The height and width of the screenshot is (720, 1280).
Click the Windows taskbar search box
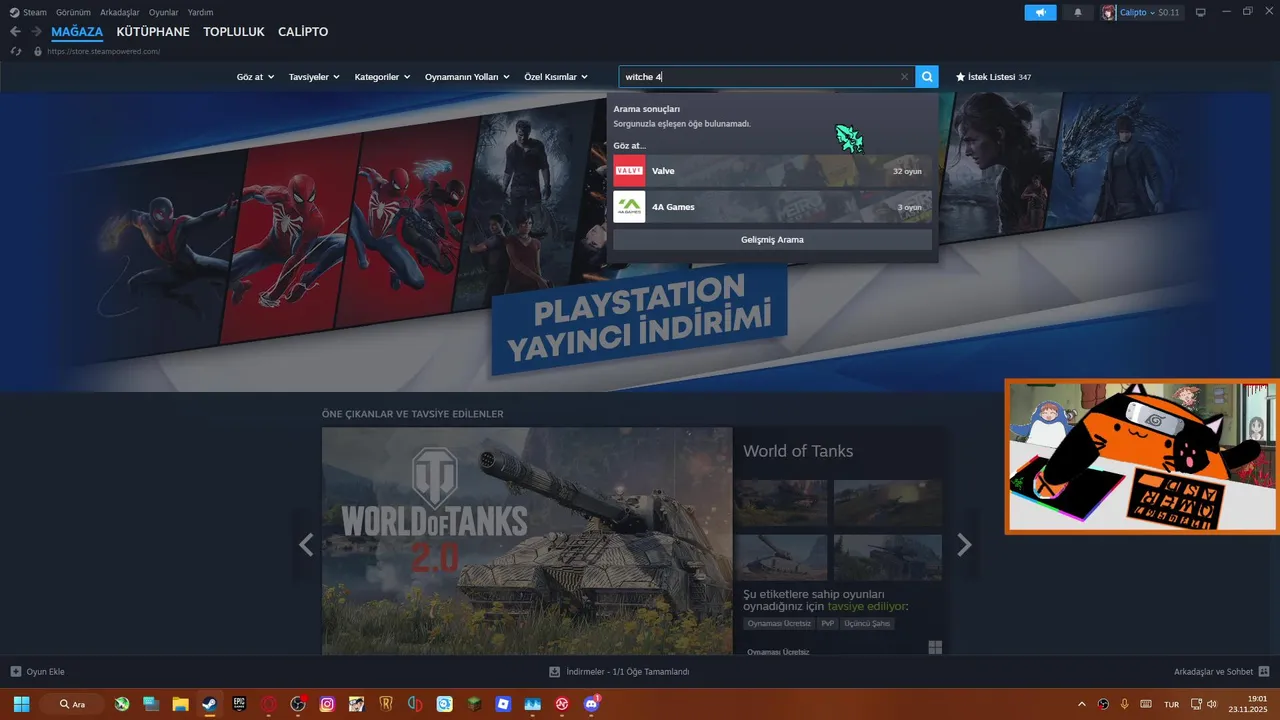(x=73, y=704)
